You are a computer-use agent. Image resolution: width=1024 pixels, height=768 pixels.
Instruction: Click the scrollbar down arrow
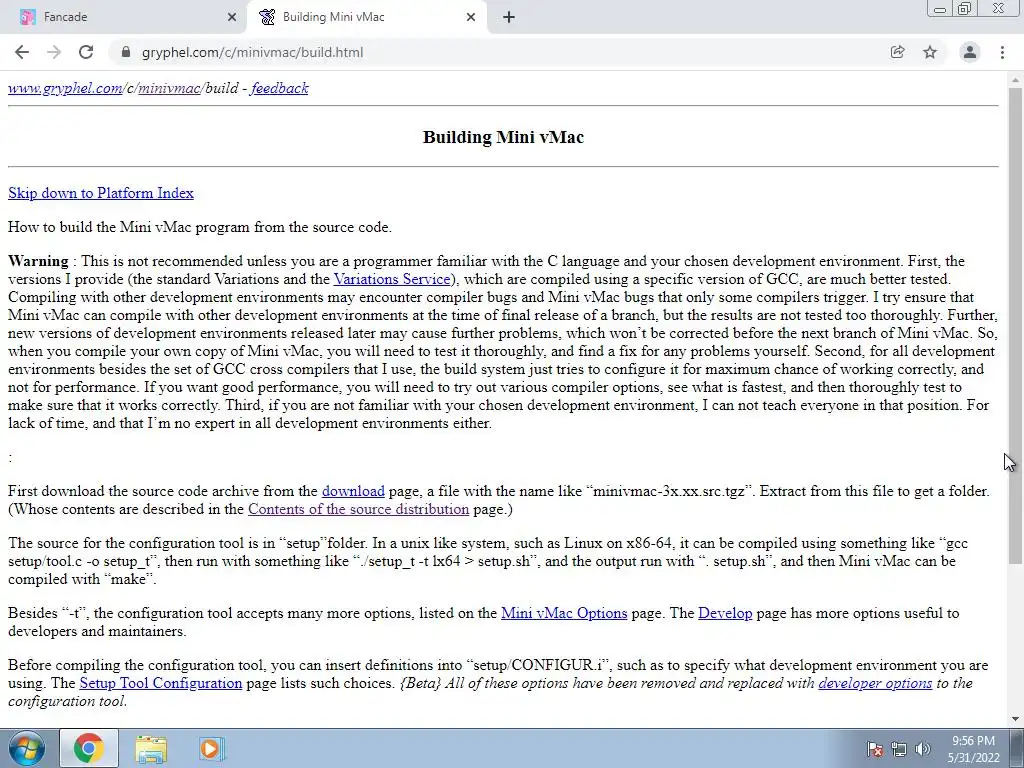(x=1016, y=719)
